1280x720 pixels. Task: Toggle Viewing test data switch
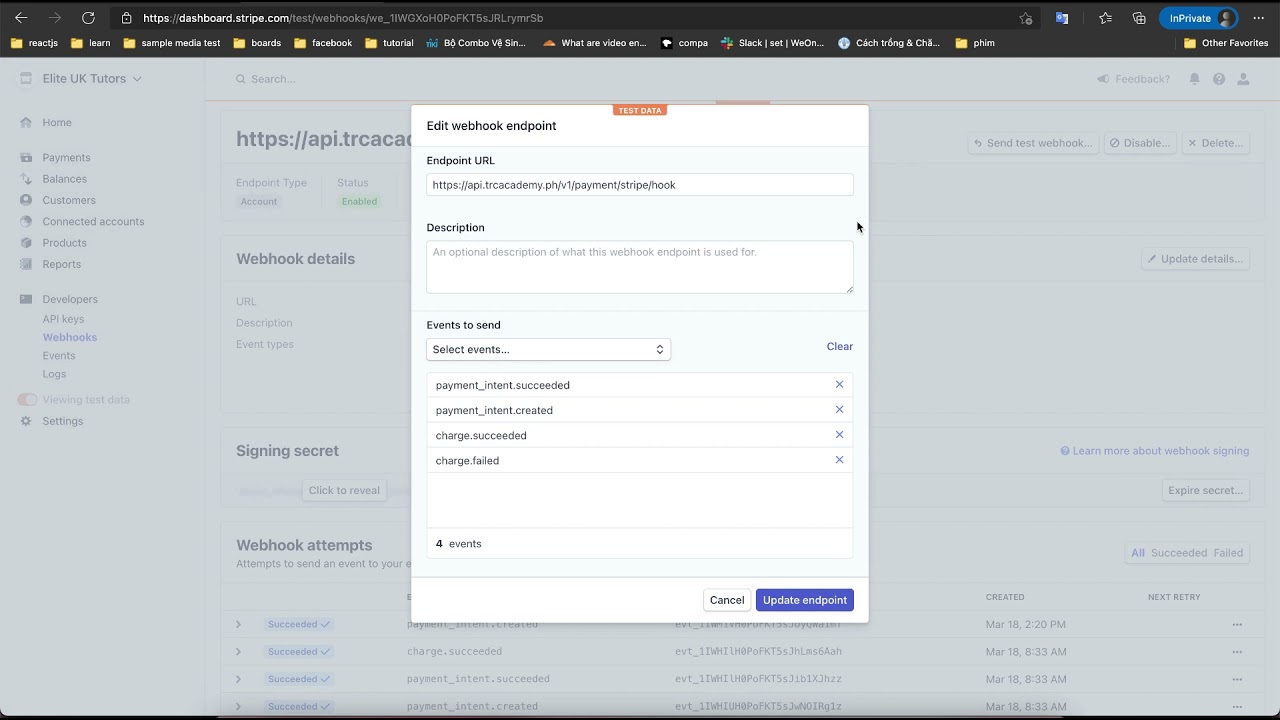(x=27, y=400)
